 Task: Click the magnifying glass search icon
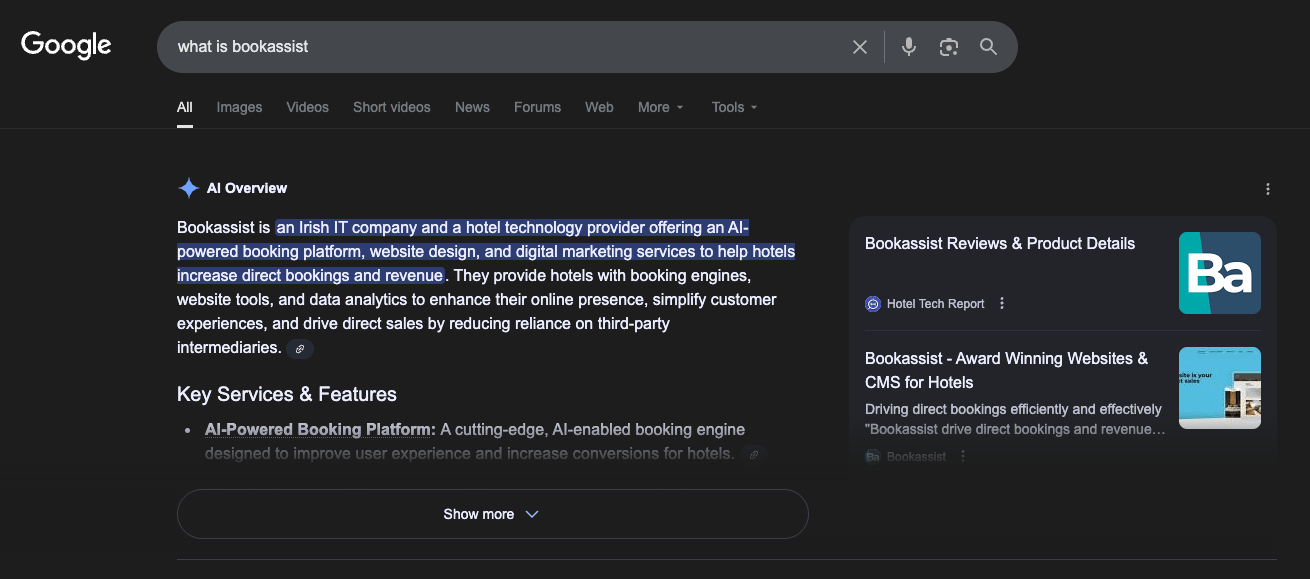coord(988,47)
